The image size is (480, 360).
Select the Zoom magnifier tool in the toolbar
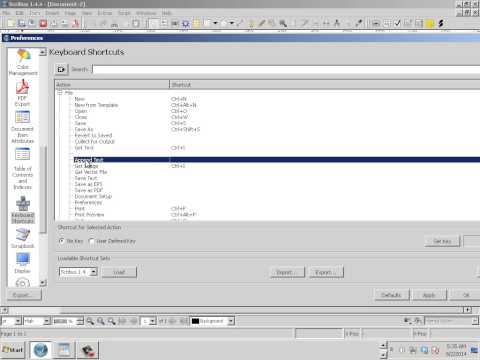[283, 23]
